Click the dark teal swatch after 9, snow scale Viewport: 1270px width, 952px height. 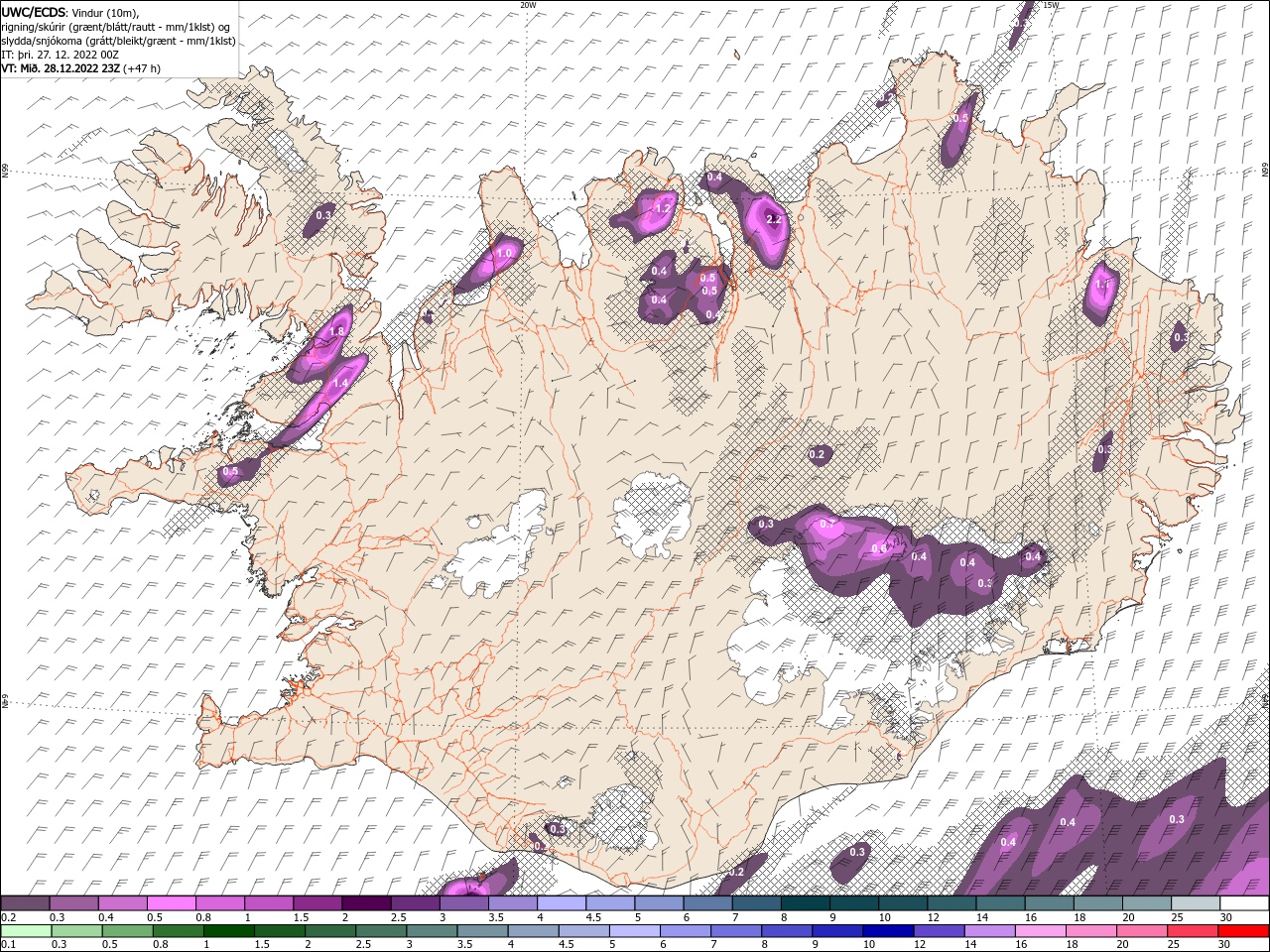click(805, 903)
